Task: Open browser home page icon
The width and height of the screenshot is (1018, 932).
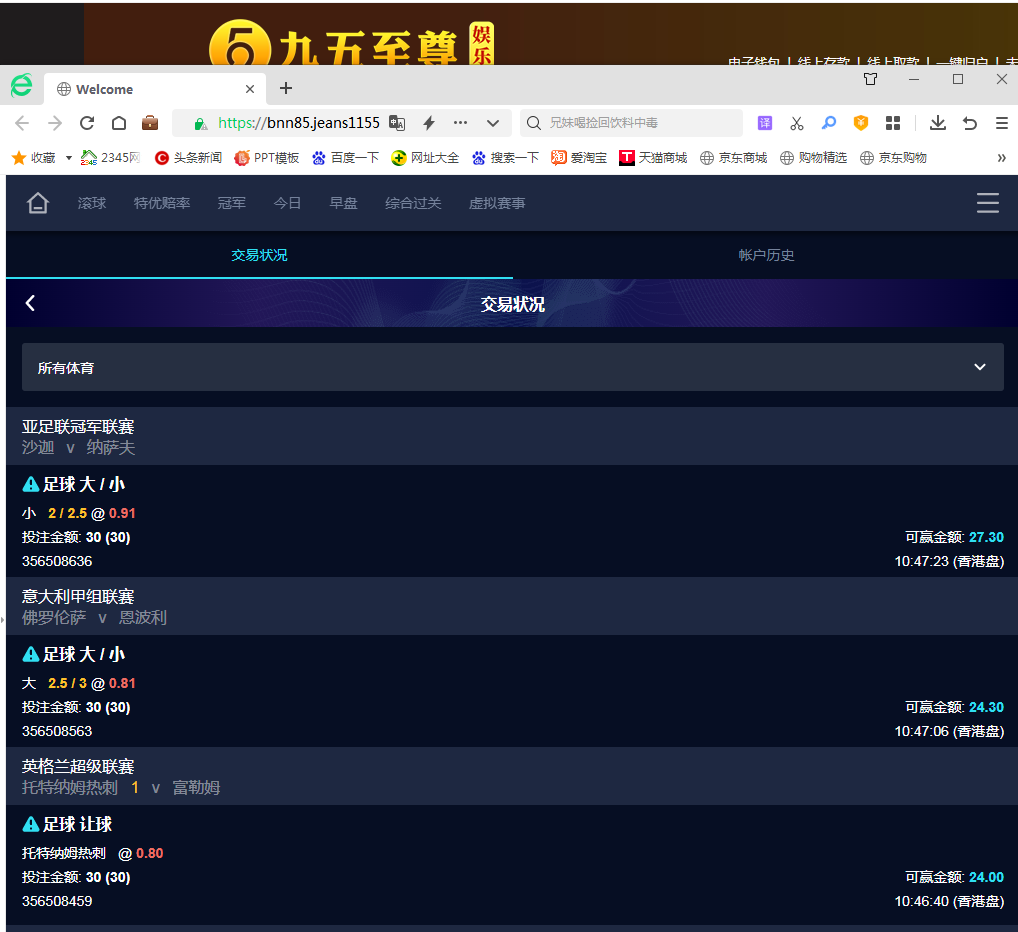Action: [119, 123]
